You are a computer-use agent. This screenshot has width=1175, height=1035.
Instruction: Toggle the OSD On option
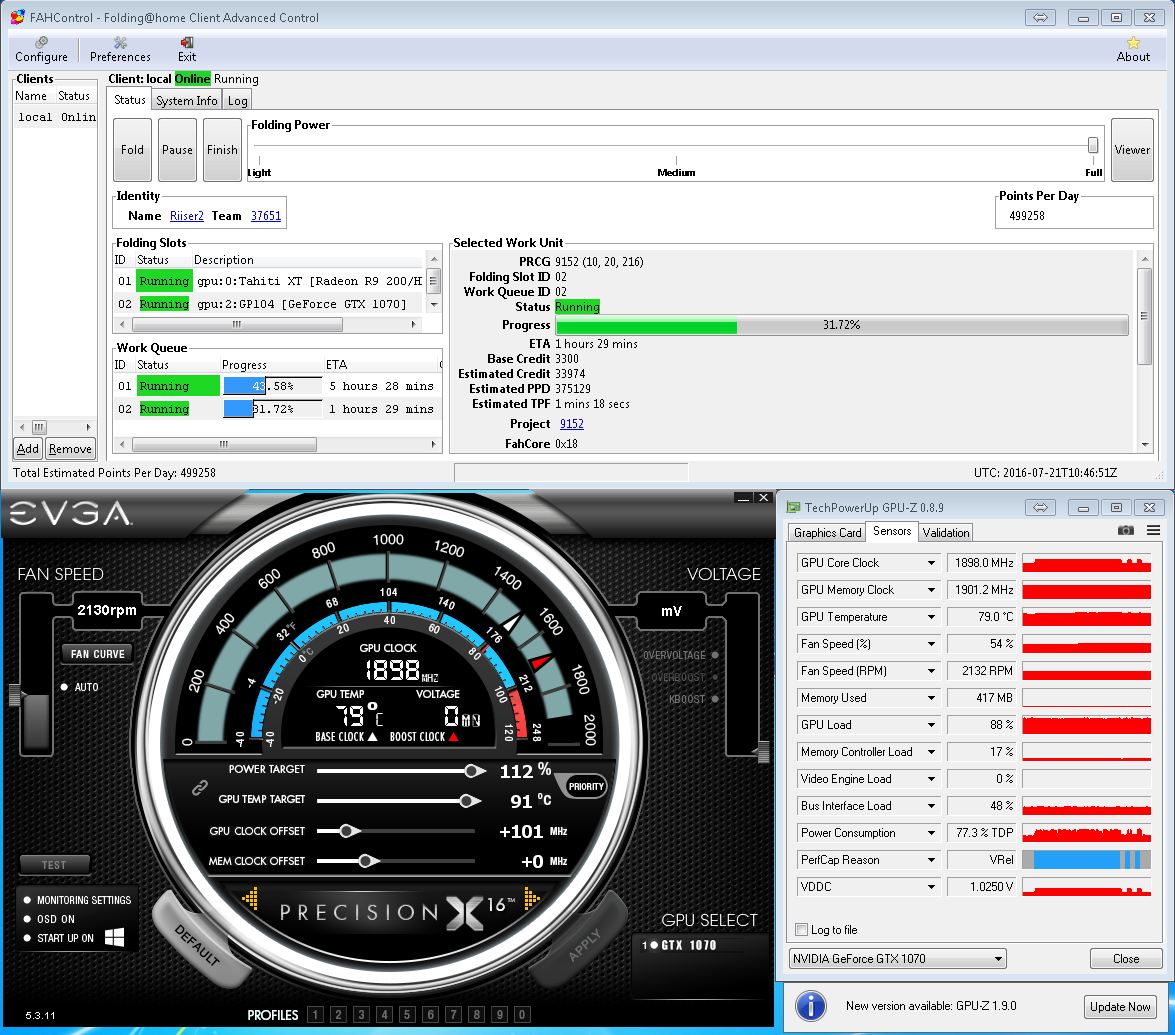tap(28, 919)
